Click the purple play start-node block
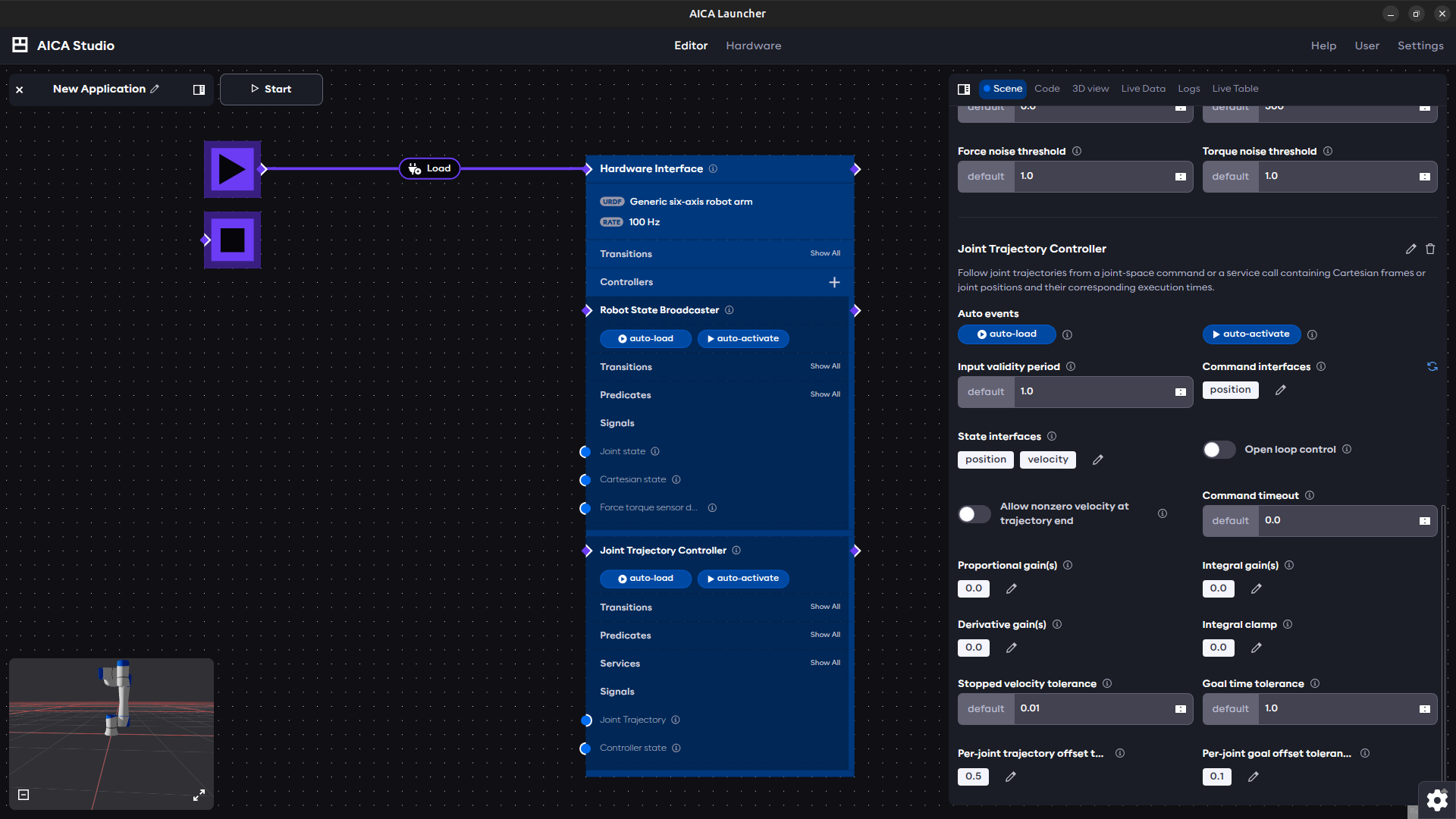Viewport: 1456px width, 819px height. (x=232, y=169)
